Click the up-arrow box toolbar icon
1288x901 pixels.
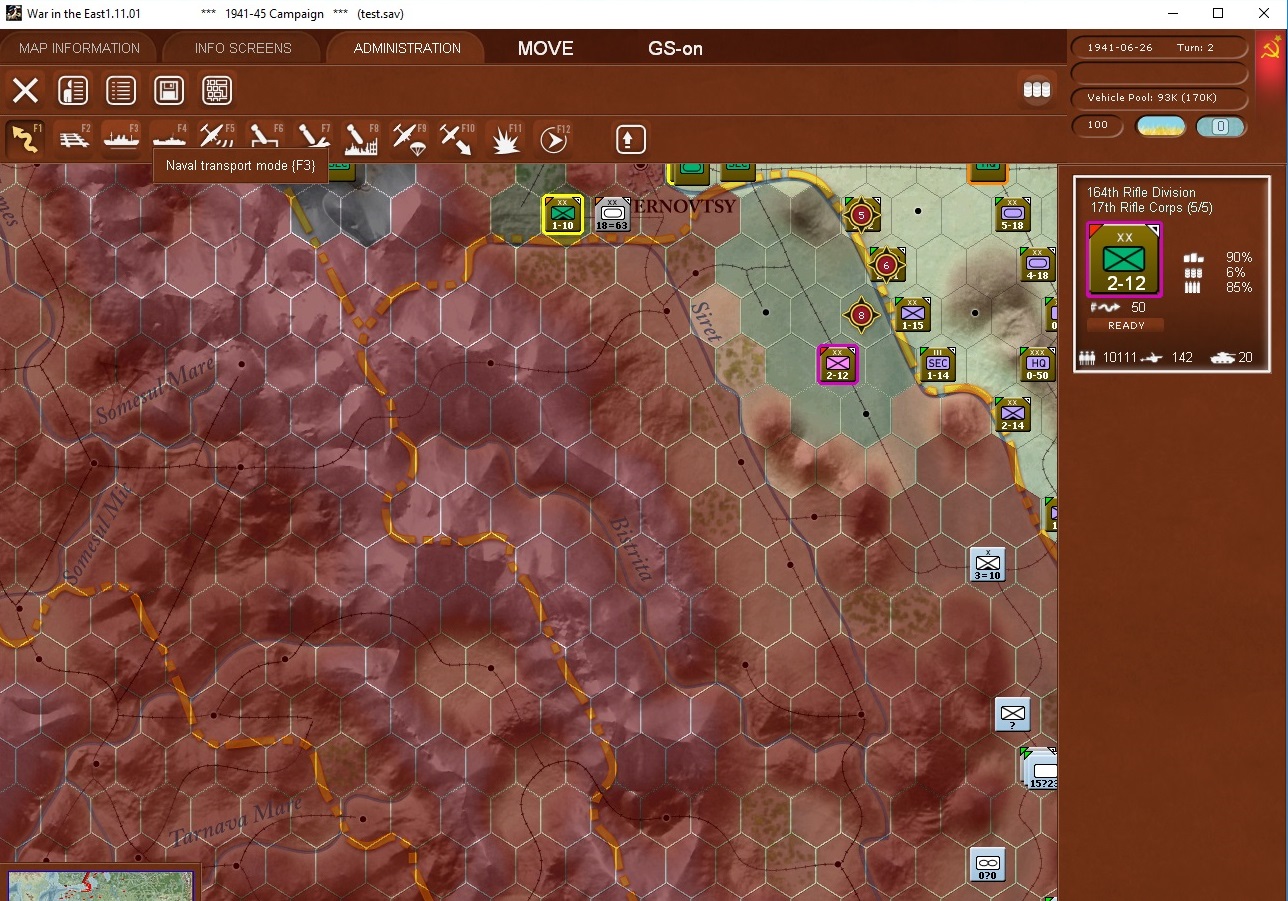tap(631, 139)
